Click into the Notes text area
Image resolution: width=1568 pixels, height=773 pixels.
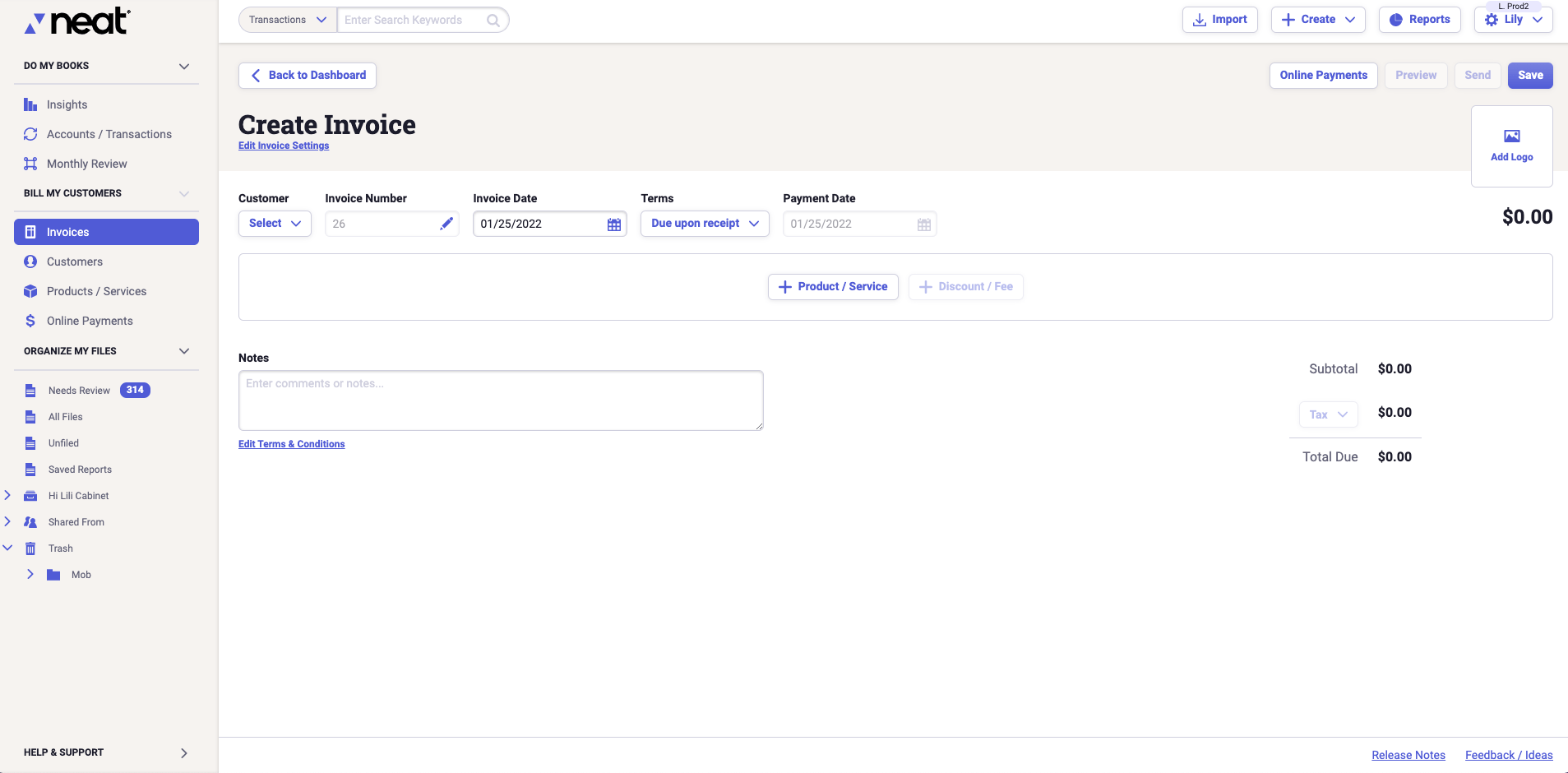coord(500,400)
